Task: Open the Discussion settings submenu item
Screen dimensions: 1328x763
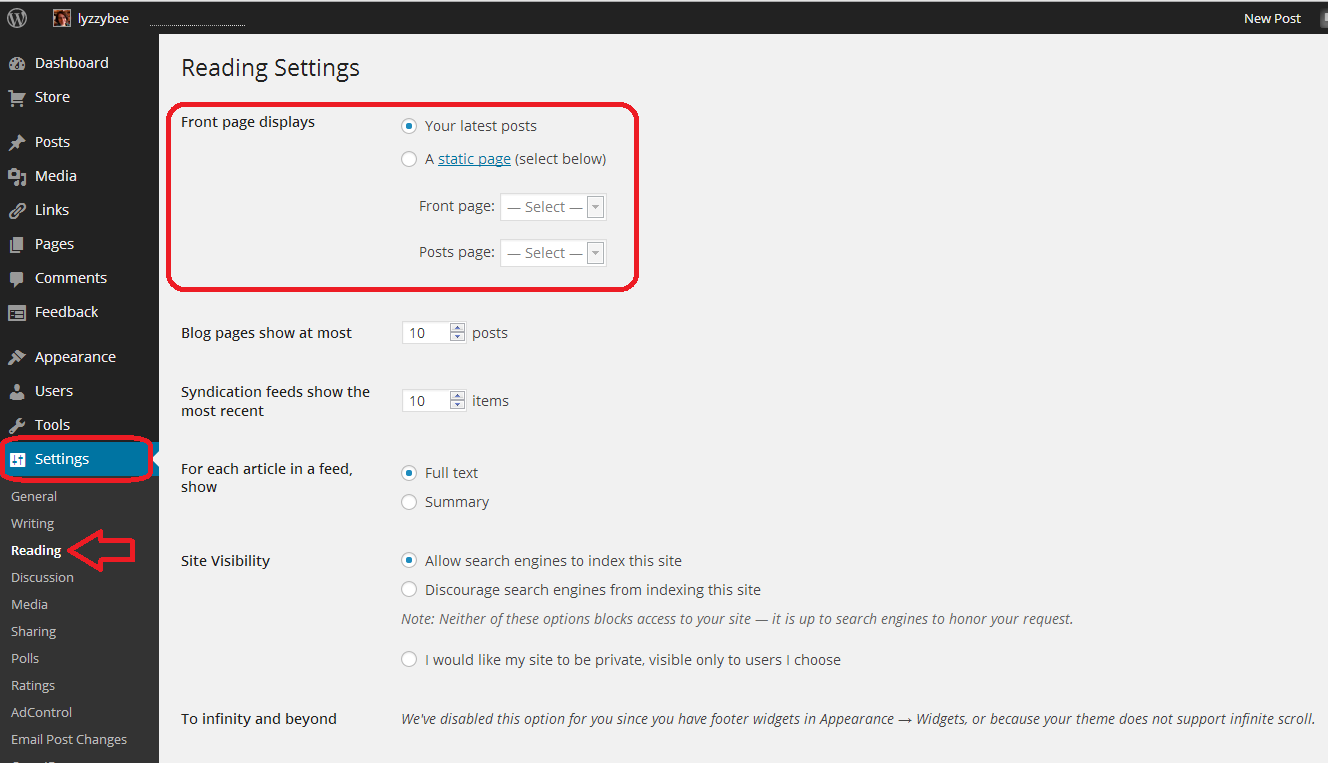Action: point(42,577)
